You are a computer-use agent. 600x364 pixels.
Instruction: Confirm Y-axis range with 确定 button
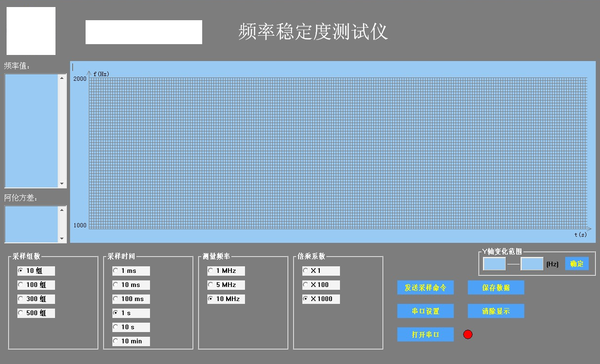(577, 264)
